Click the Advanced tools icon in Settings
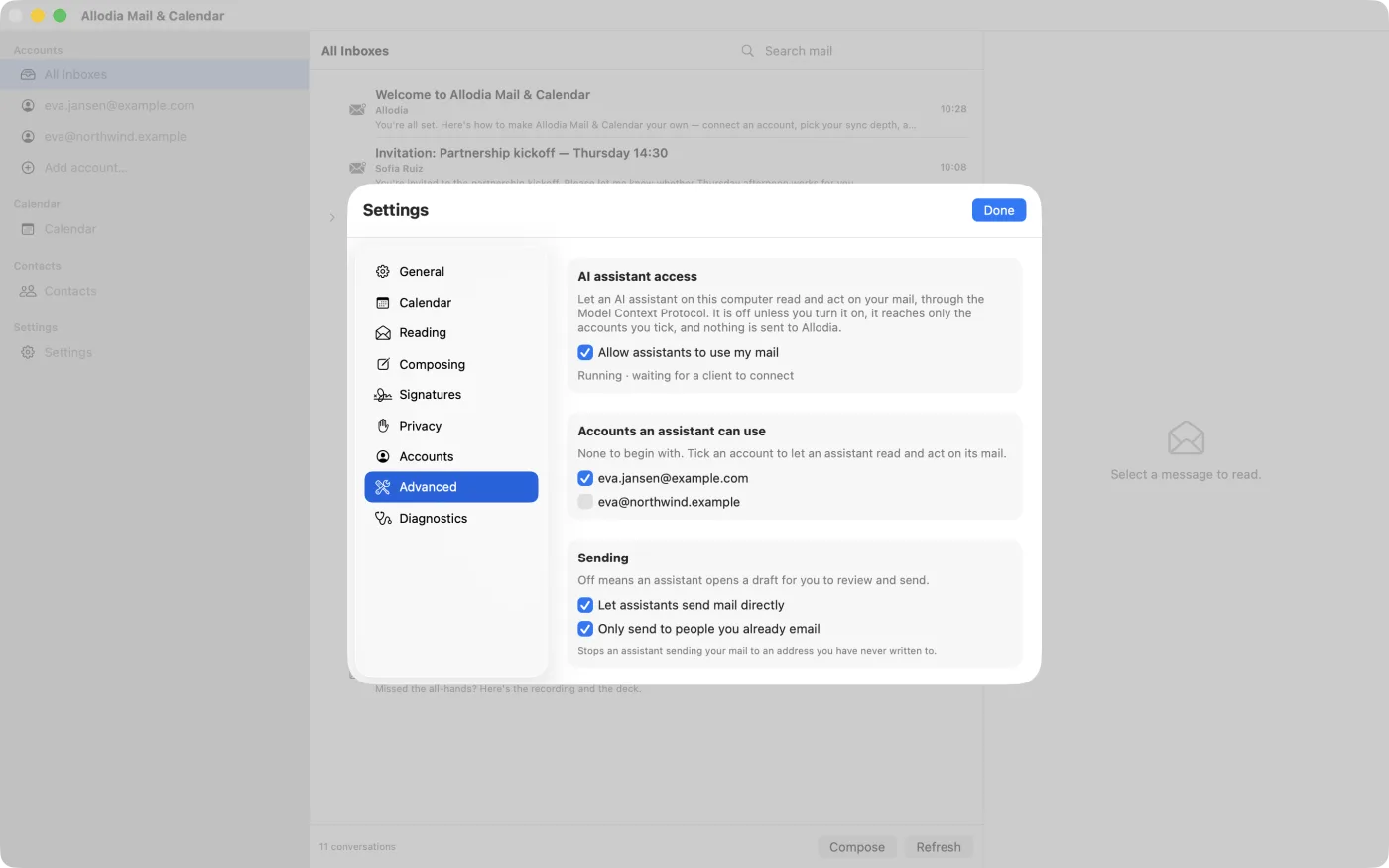 (383, 487)
